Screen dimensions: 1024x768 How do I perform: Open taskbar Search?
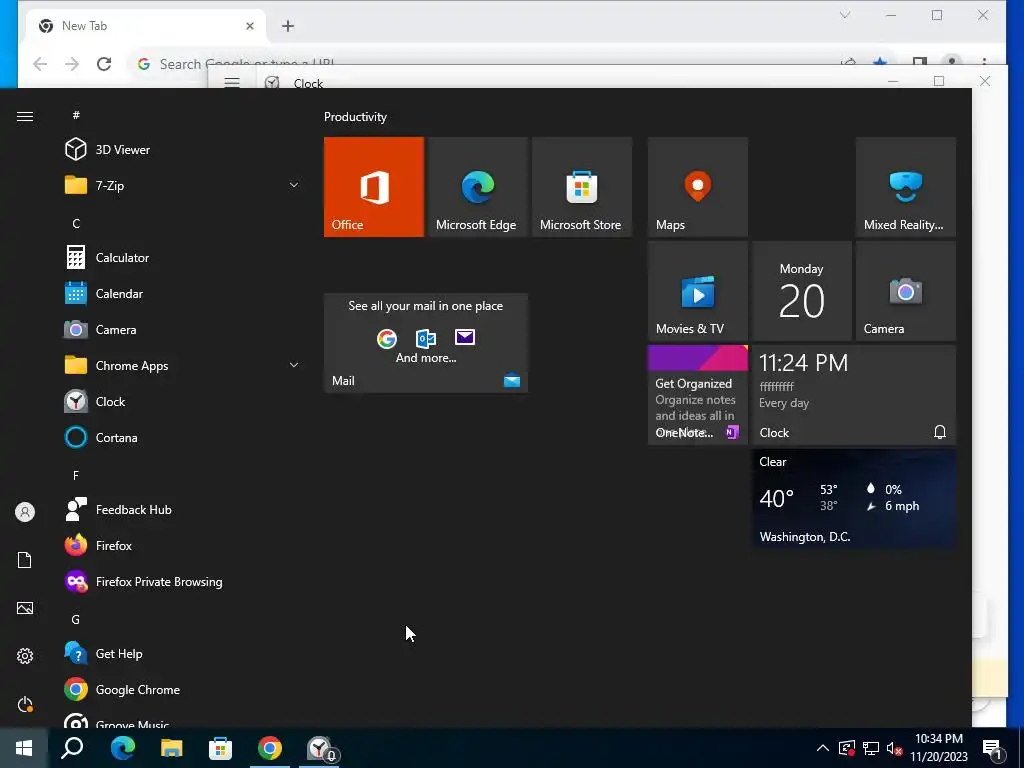(72, 748)
